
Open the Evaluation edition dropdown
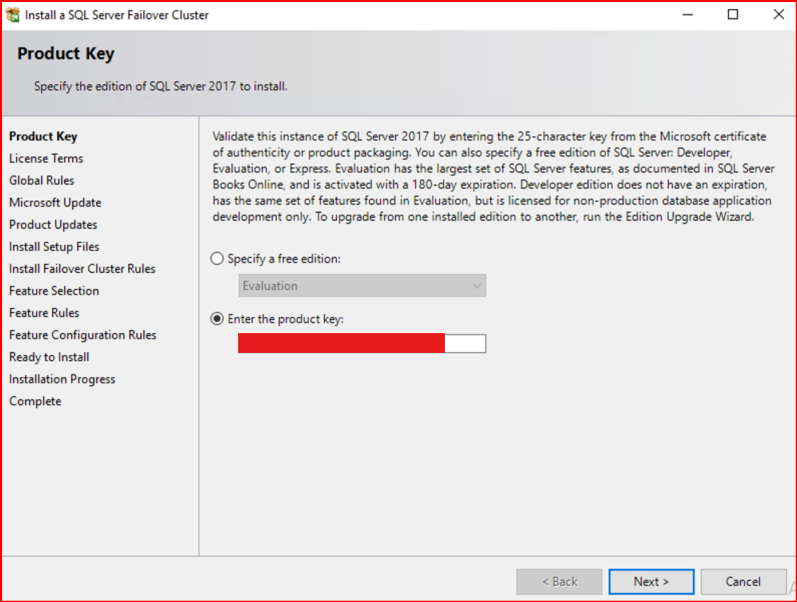(362, 286)
